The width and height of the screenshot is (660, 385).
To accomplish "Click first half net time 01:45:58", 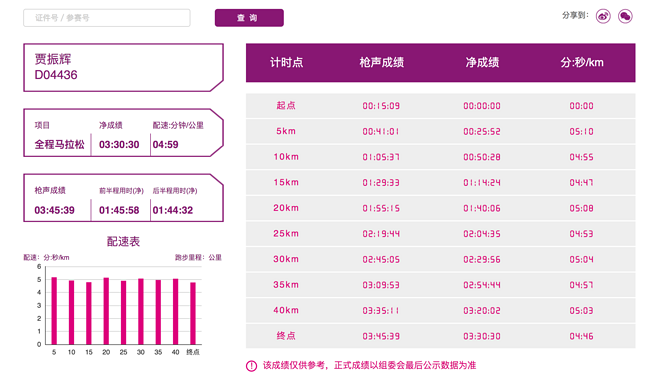I will [x=119, y=210].
